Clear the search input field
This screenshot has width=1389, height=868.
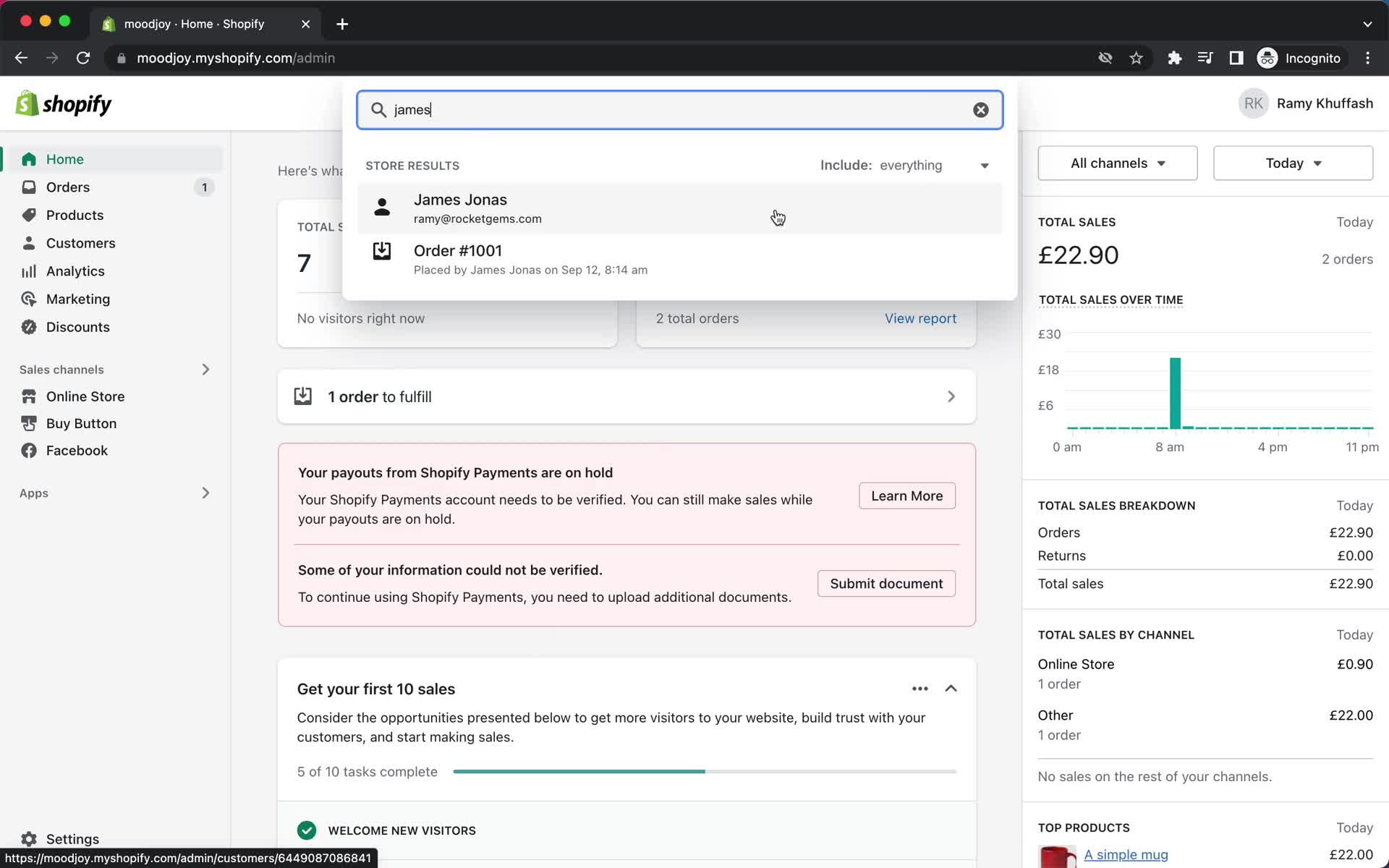click(x=980, y=109)
